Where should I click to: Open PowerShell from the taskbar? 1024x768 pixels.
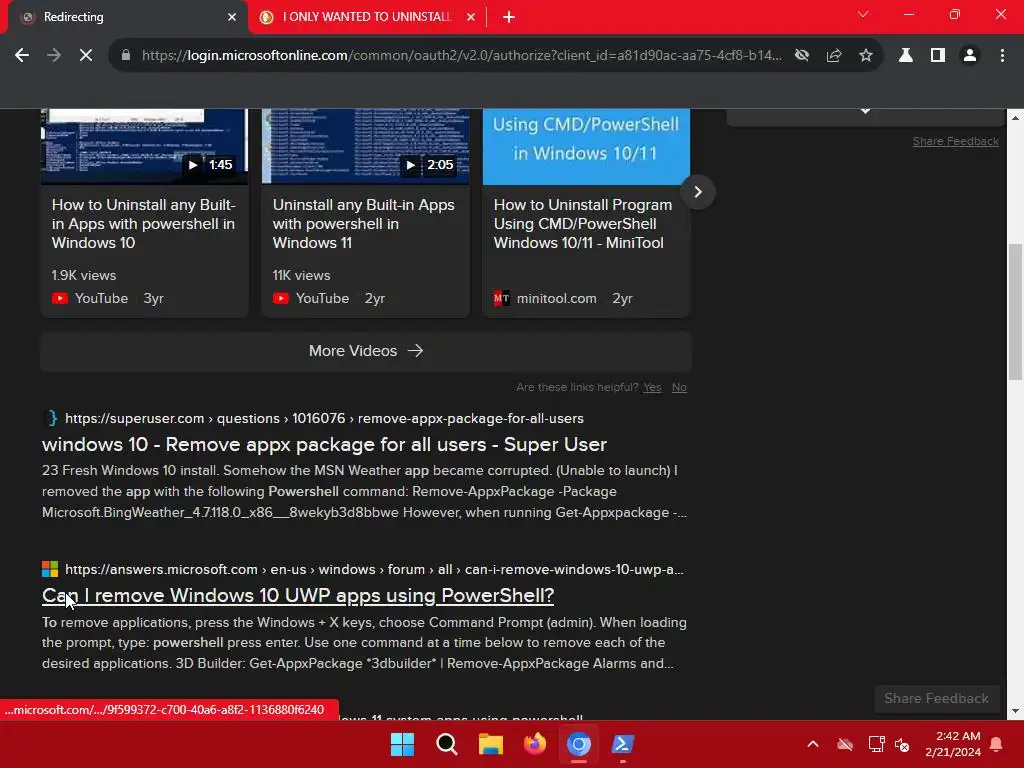[622, 744]
